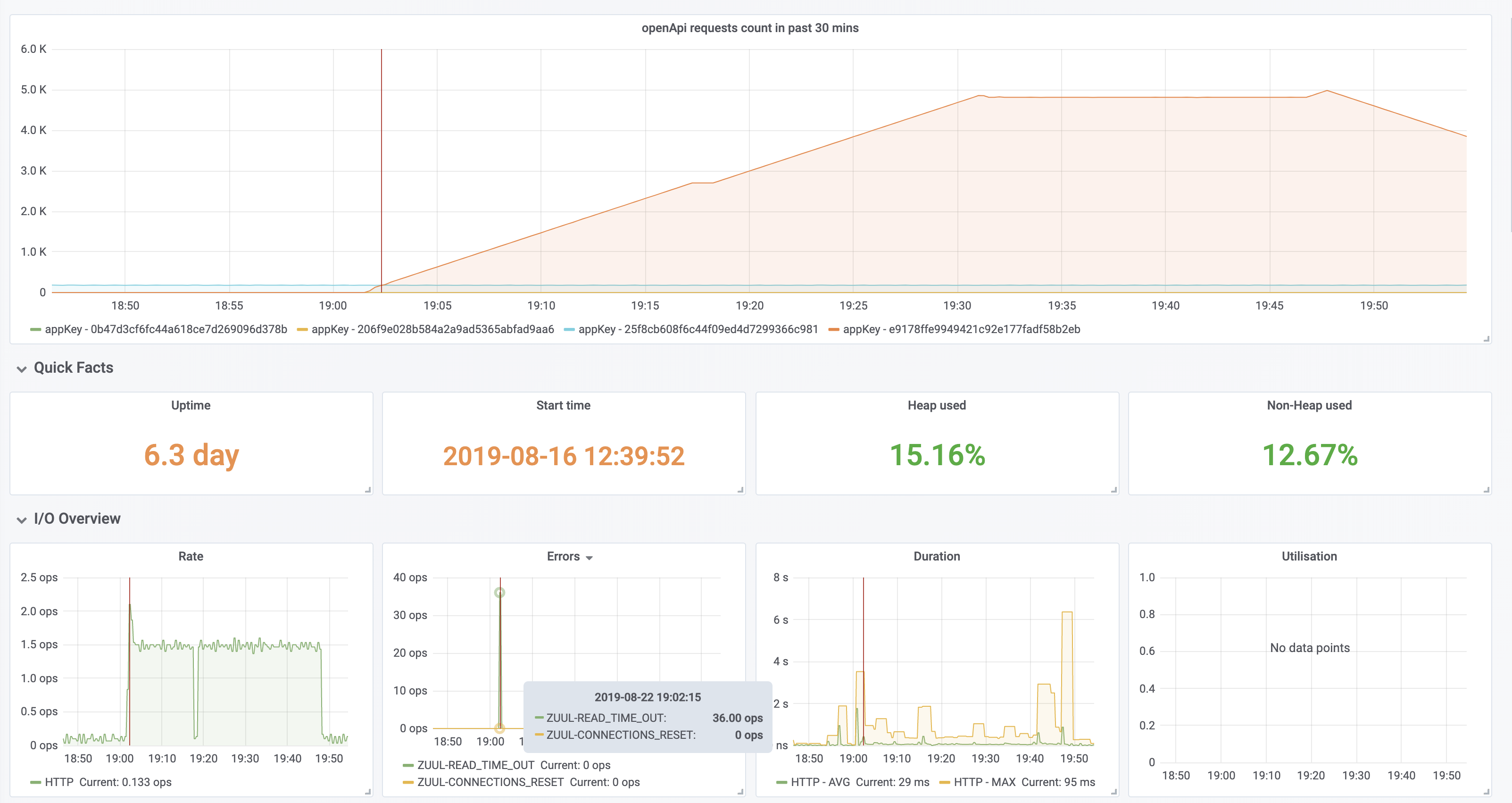Toggle appKey 25f8cb60 series in legend

[698, 329]
